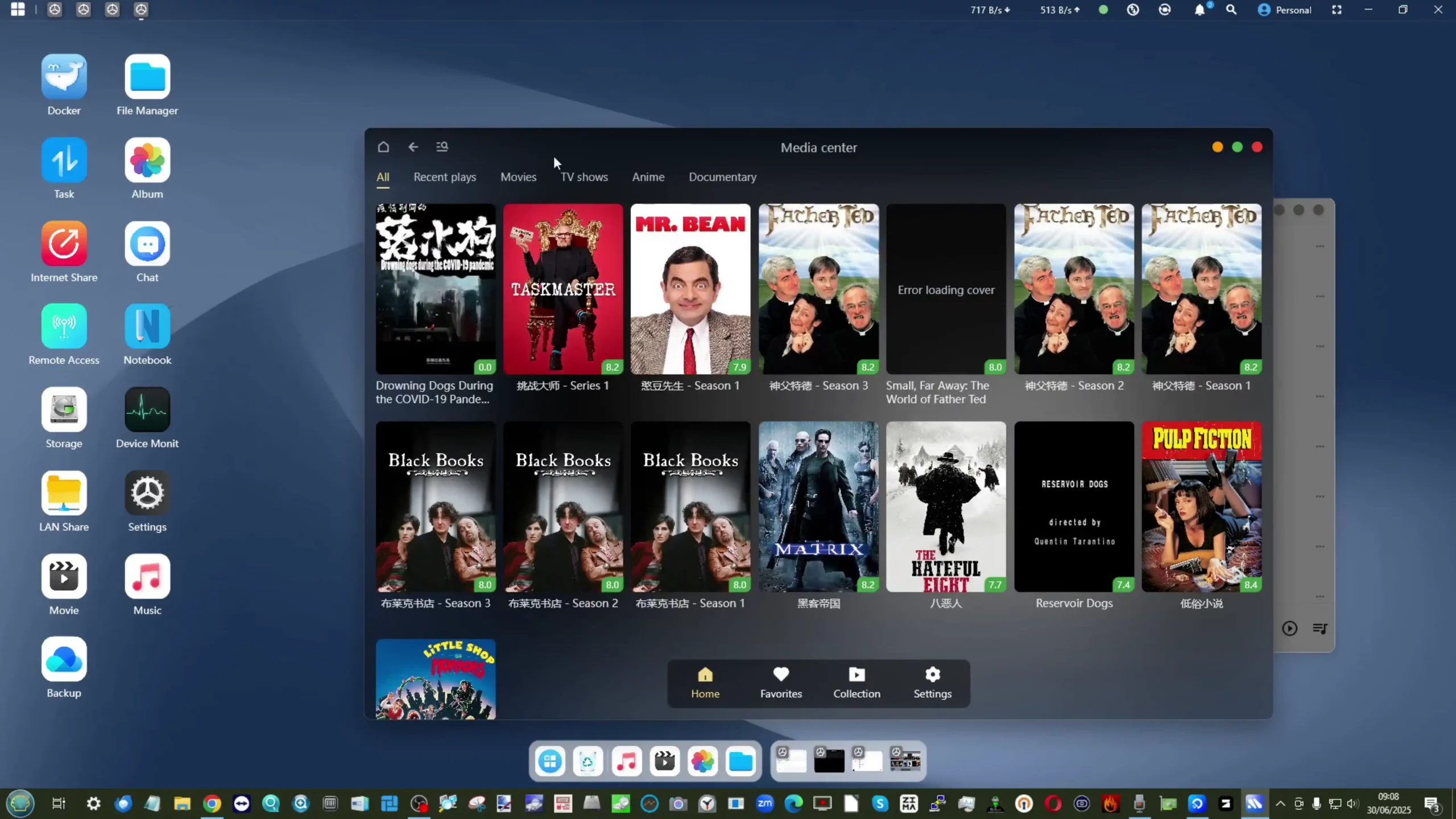Click the Windows Start button in top bar

click(x=18, y=10)
